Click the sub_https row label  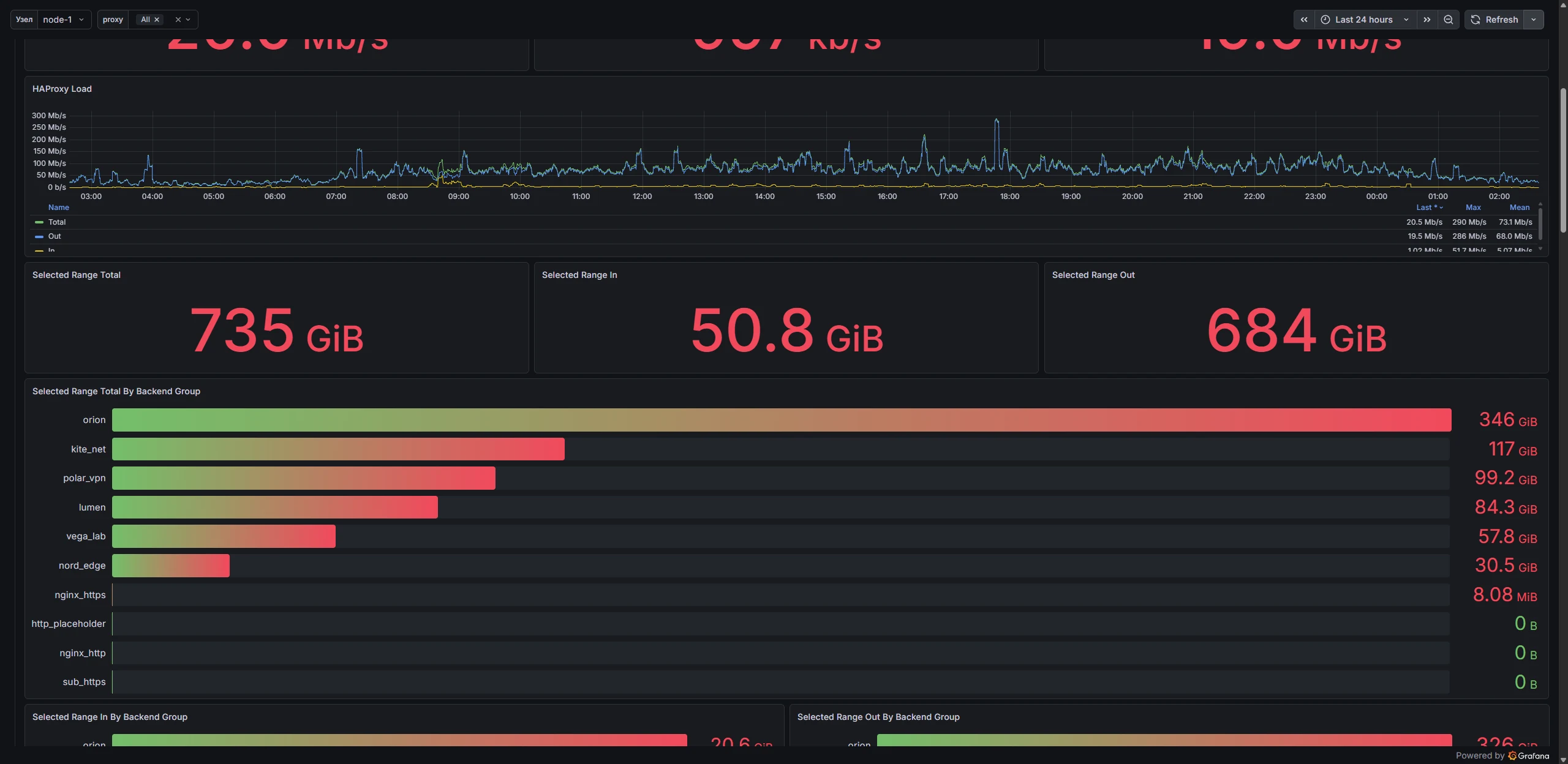84,682
